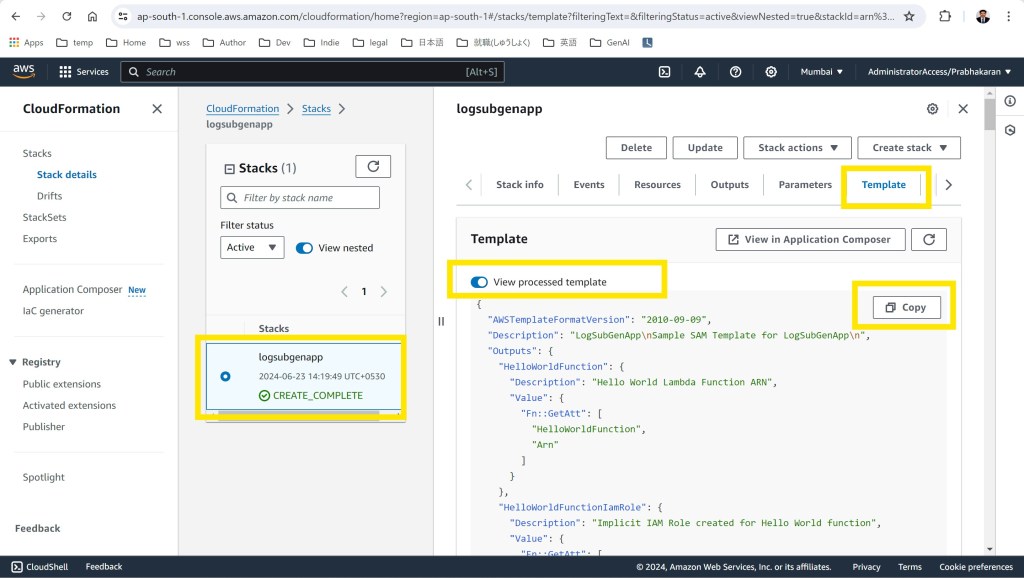Open the CloudShell terminal icon in the top bar

coord(664,72)
